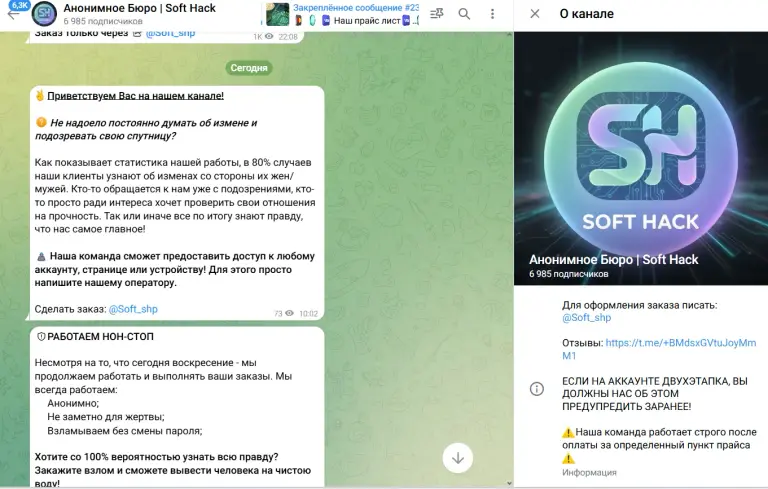Open the Отзывы t.me invite link
This screenshot has height=489, width=768.
click(x=659, y=349)
